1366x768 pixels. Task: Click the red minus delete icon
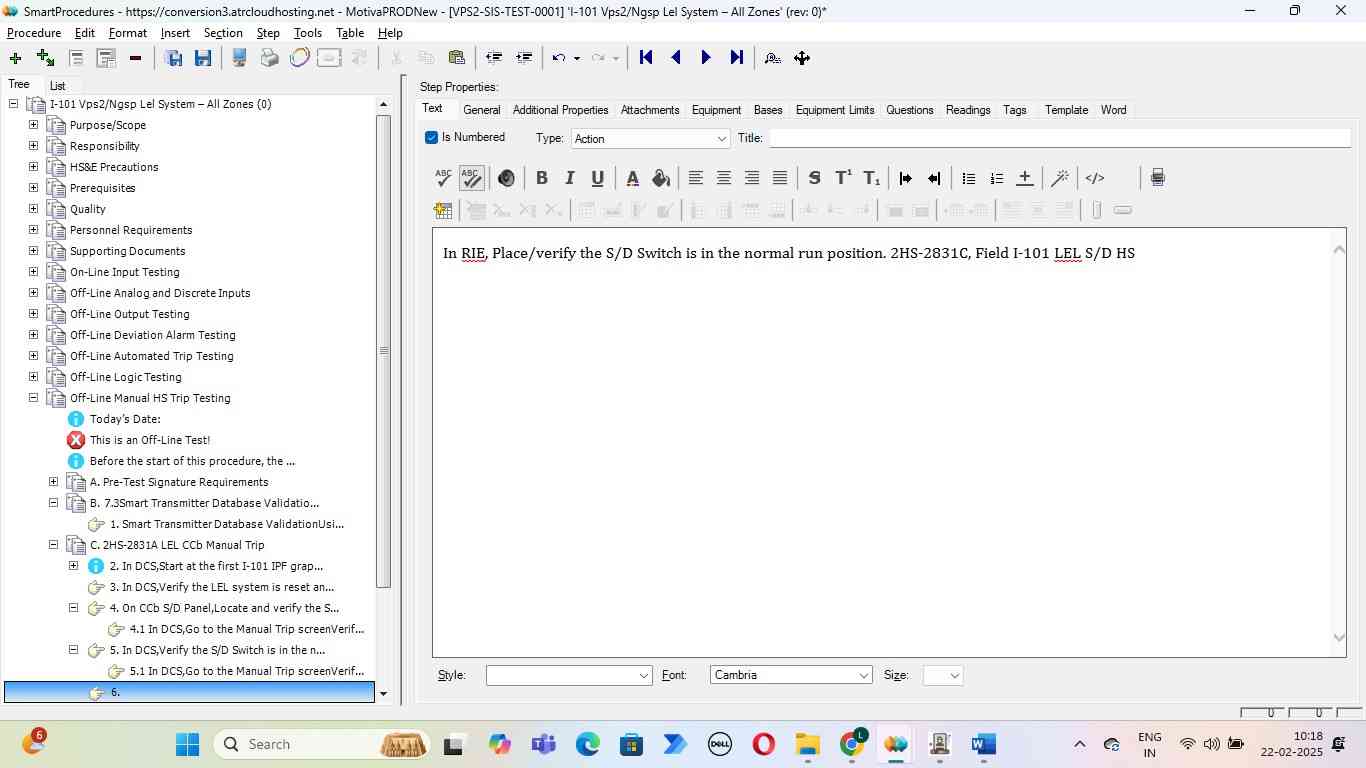tap(135, 58)
